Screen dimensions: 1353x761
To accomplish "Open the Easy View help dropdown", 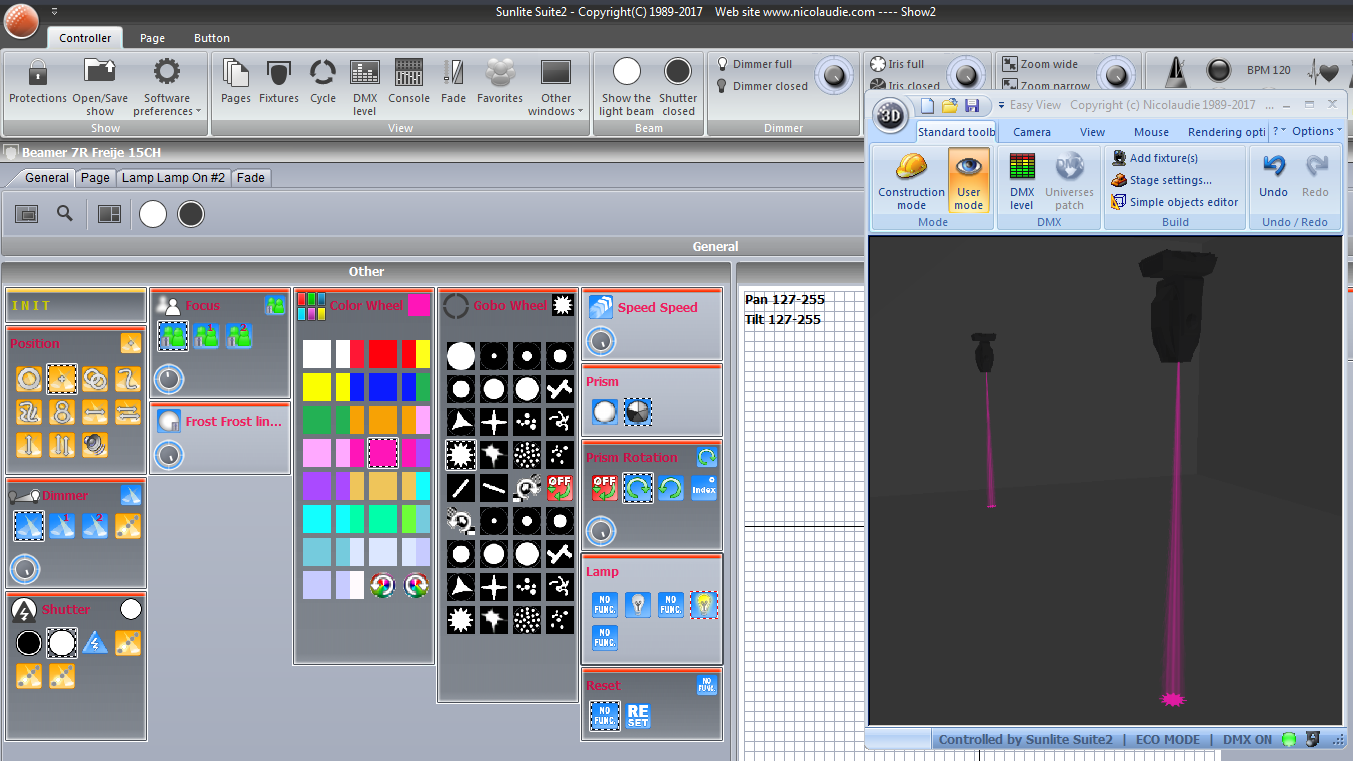I will [x=1279, y=131].
